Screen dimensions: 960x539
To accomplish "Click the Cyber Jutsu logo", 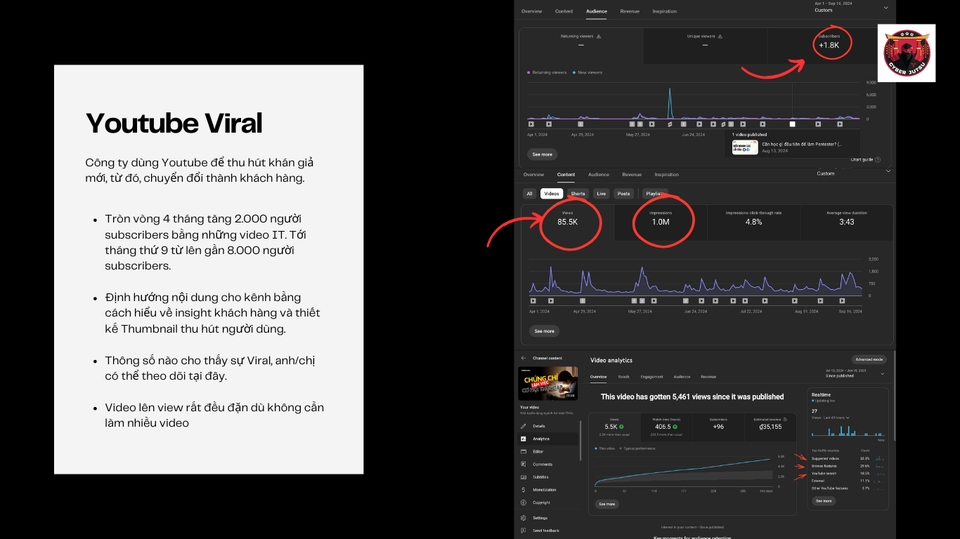I will [907, 53].
